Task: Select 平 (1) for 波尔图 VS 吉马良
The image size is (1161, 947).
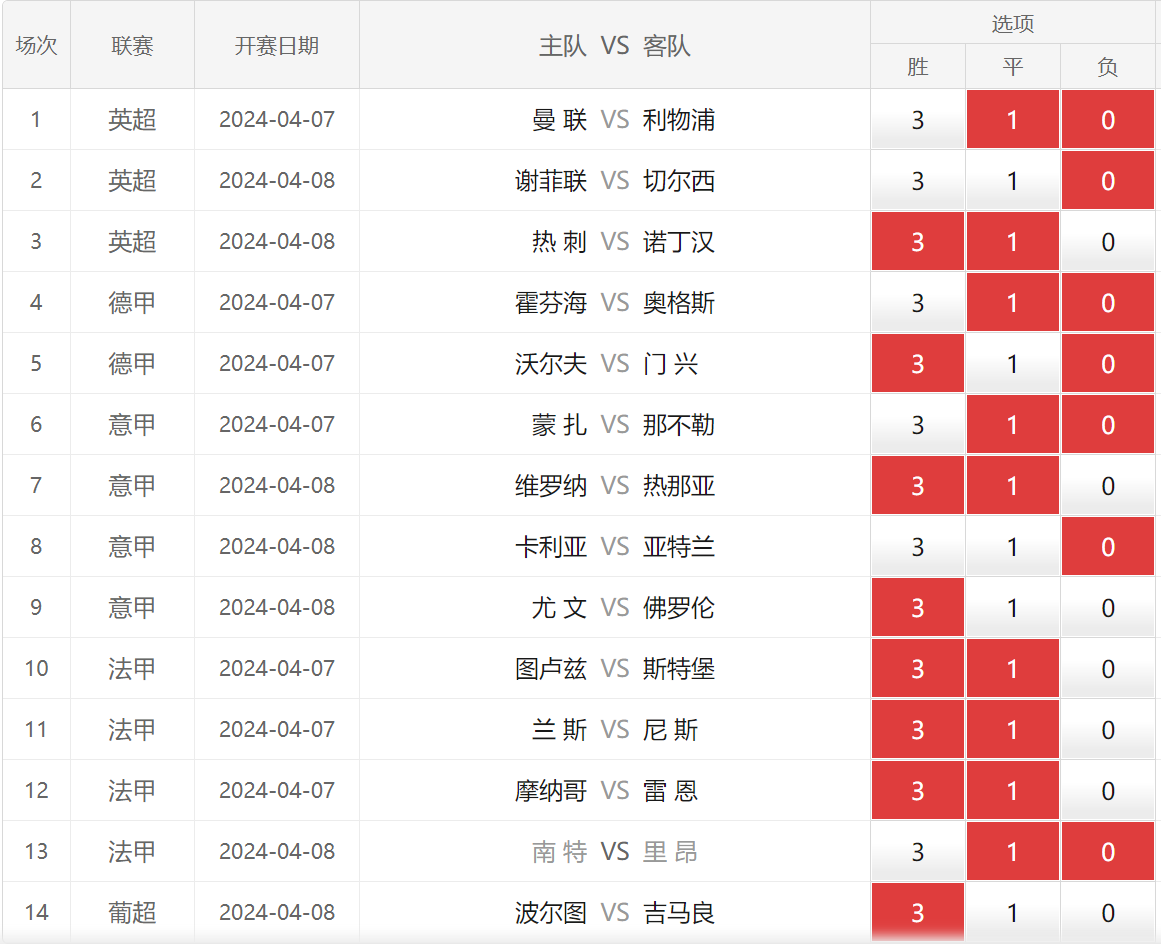Action: click(1013, 912)
